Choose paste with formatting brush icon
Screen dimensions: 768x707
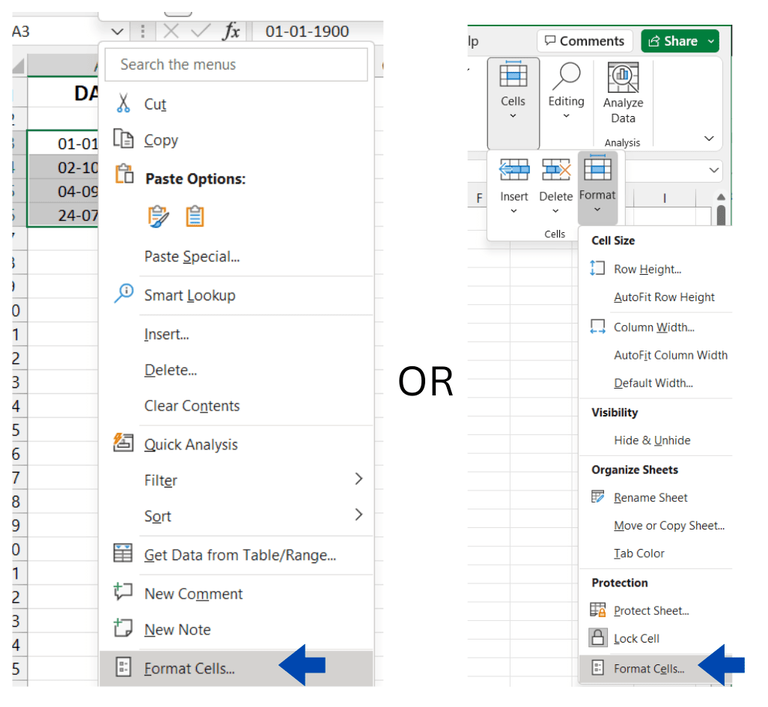point(158,217)
